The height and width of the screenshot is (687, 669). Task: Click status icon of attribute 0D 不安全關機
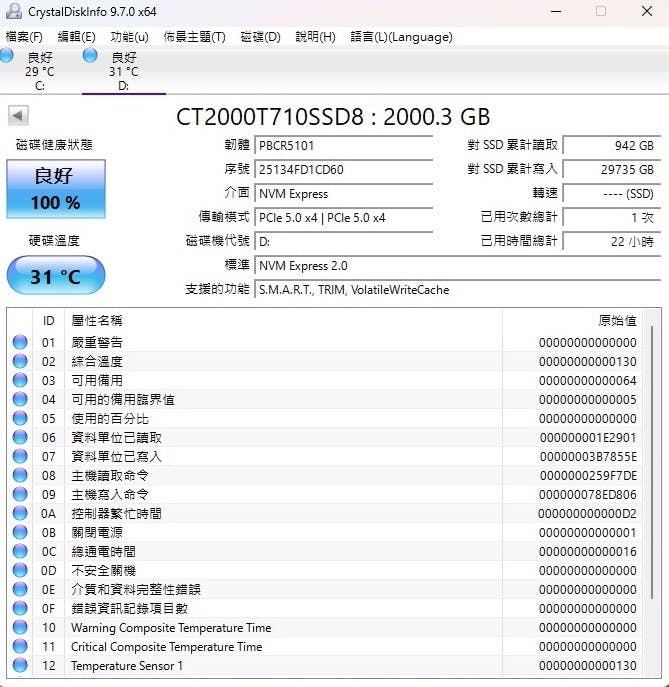[x=20, y=570]
